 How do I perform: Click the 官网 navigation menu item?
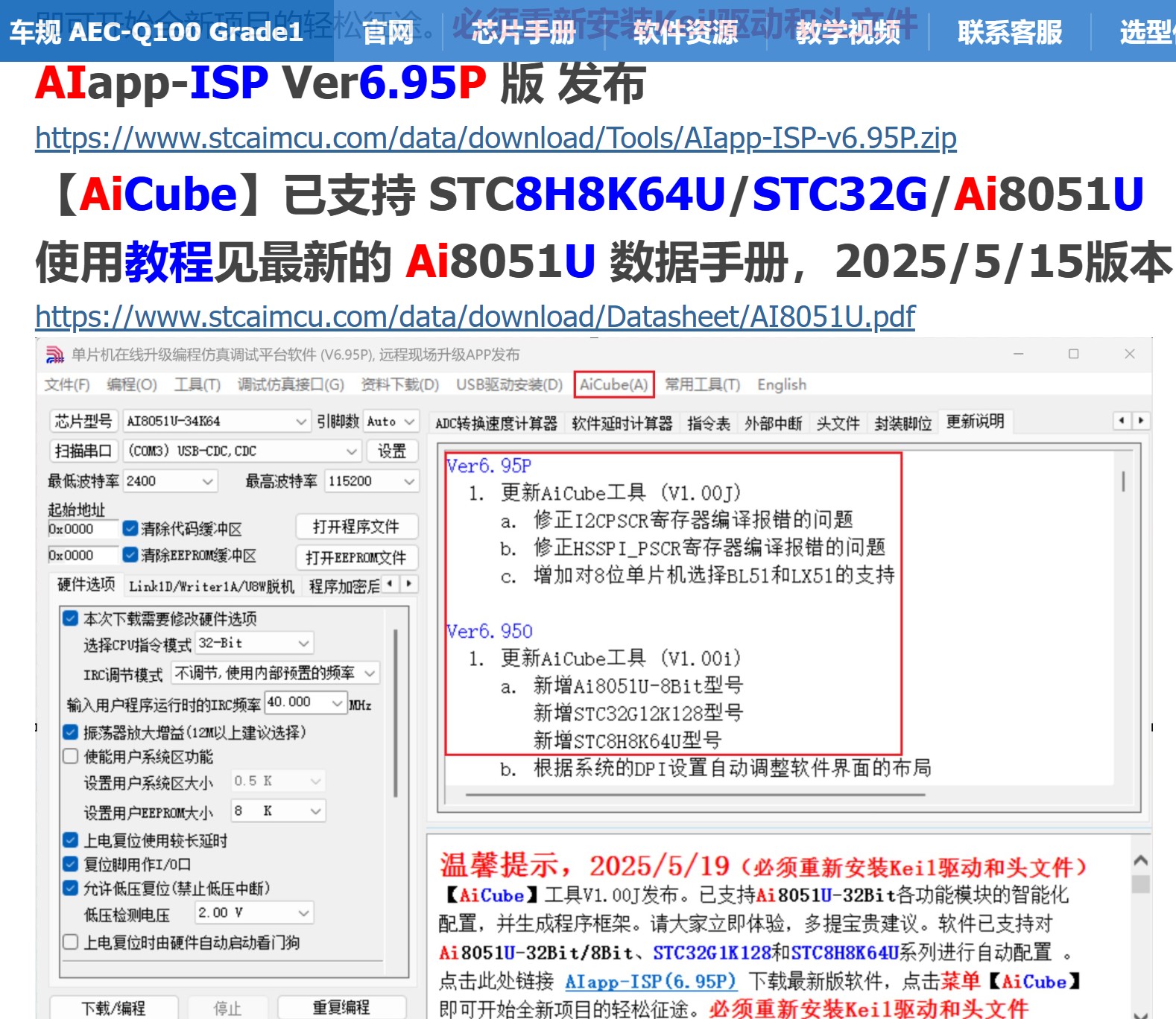388,32
